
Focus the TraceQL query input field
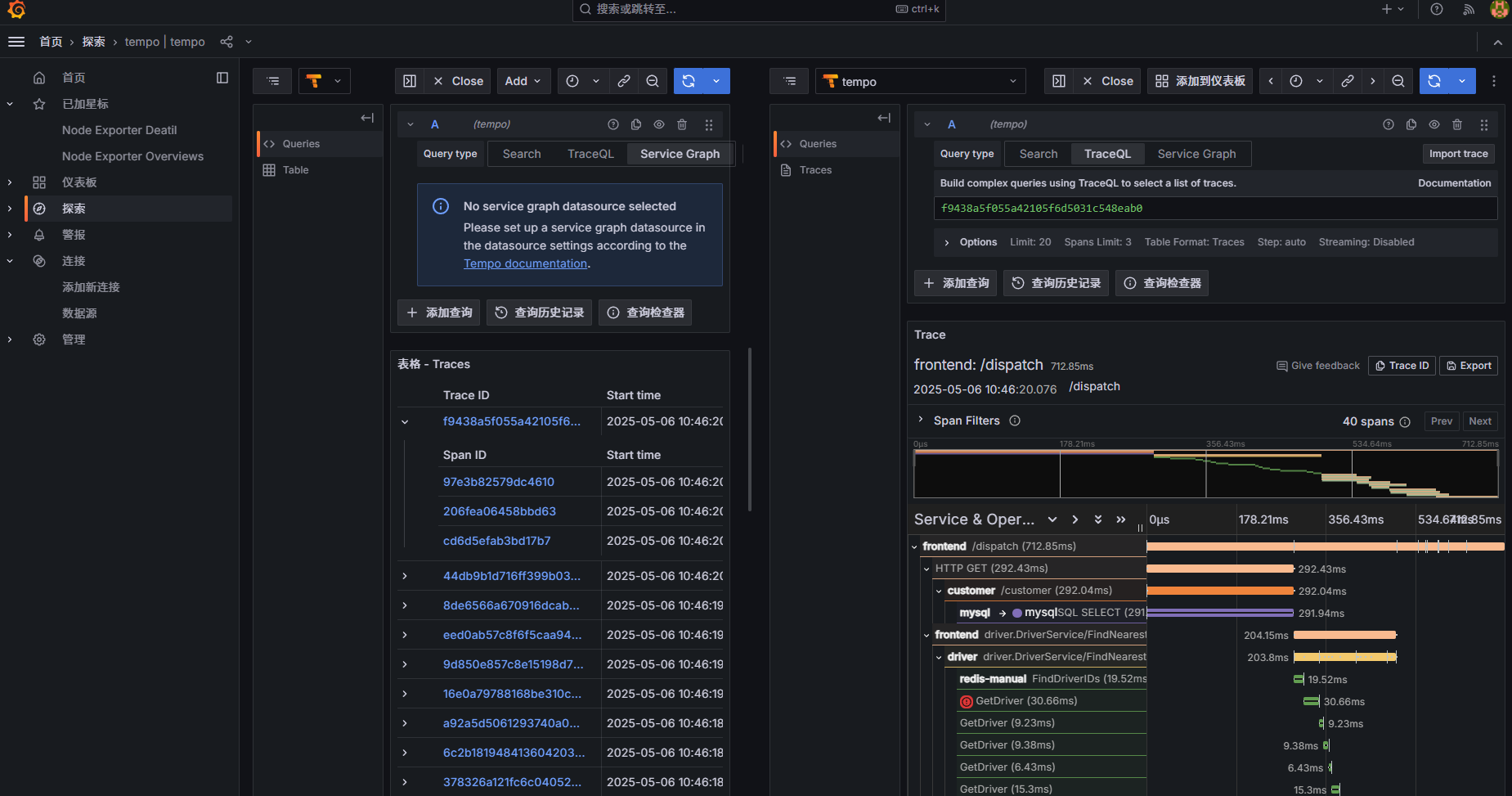click(1215, 209)
